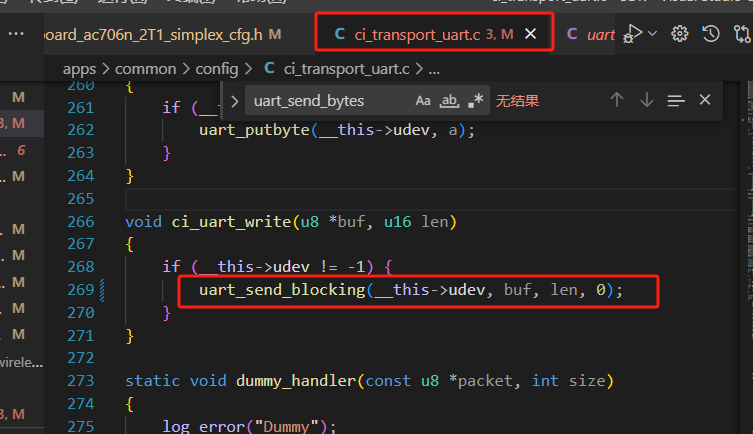Switch to board_ac706n_2T1_simplex_cfg.h tab
The image size is (753, 434).
[x=163, y=35]
